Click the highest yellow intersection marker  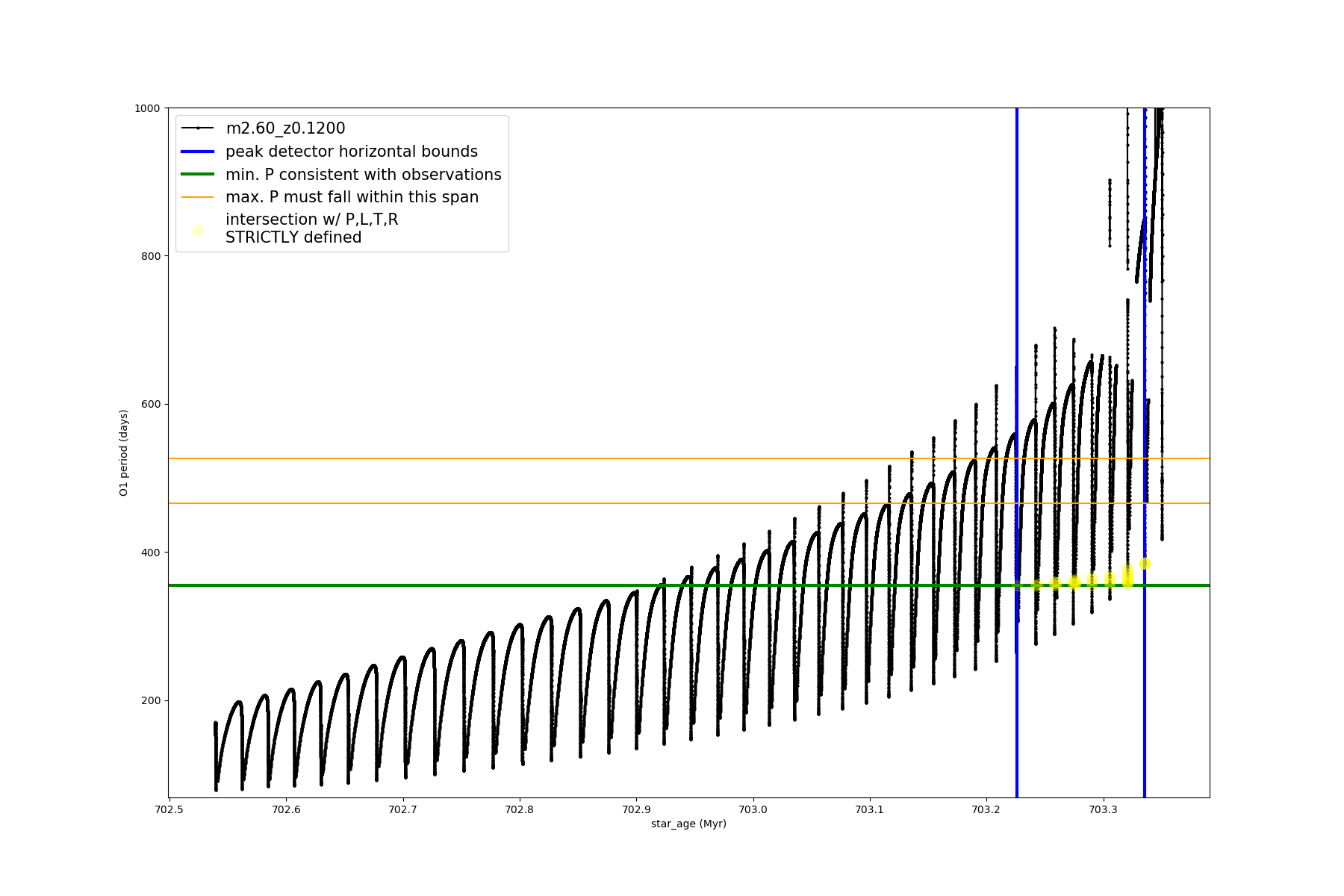pyautogui.click(x=1145, y=564)
